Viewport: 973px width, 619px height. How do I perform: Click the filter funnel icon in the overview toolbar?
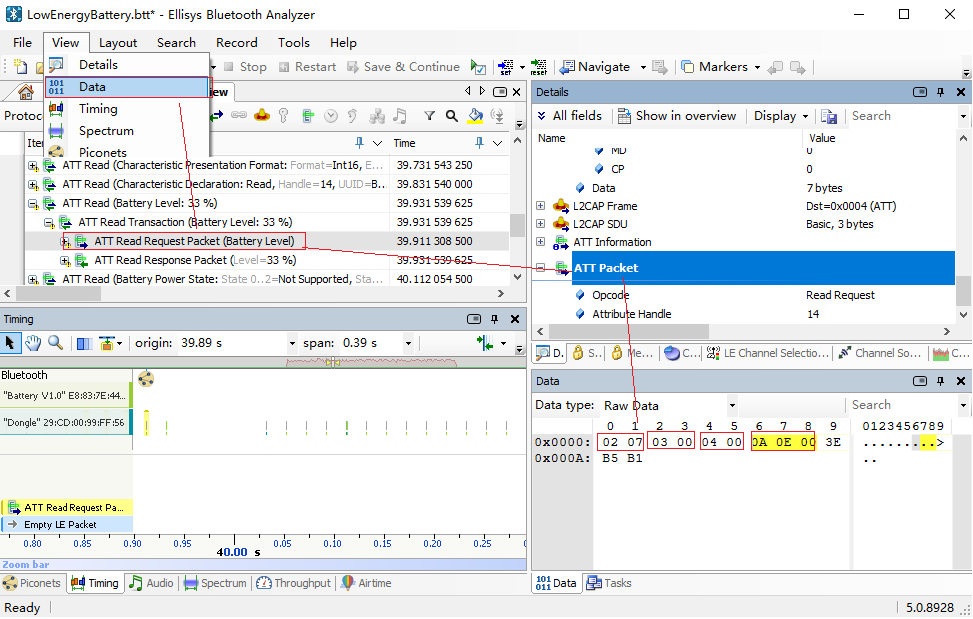(429, 116)
